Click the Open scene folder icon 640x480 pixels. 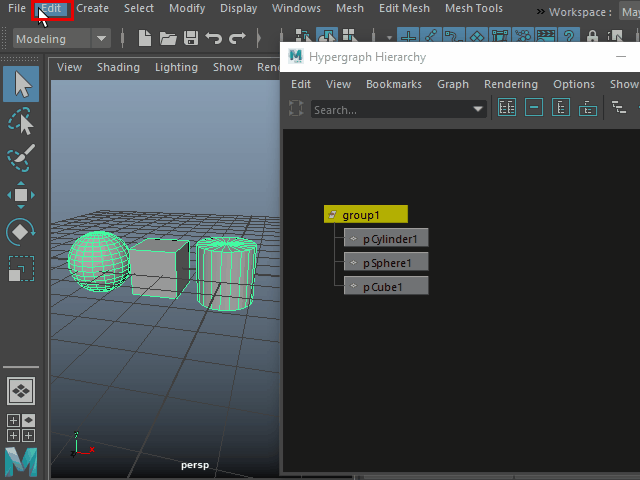pyautogui.click(x=168, y=39)
